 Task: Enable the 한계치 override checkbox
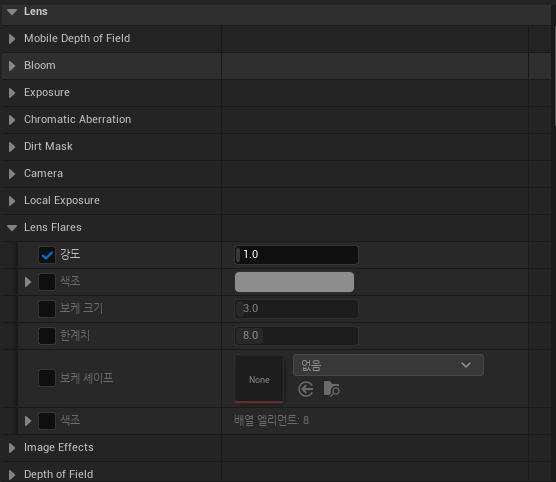click(x=47, y=336)
